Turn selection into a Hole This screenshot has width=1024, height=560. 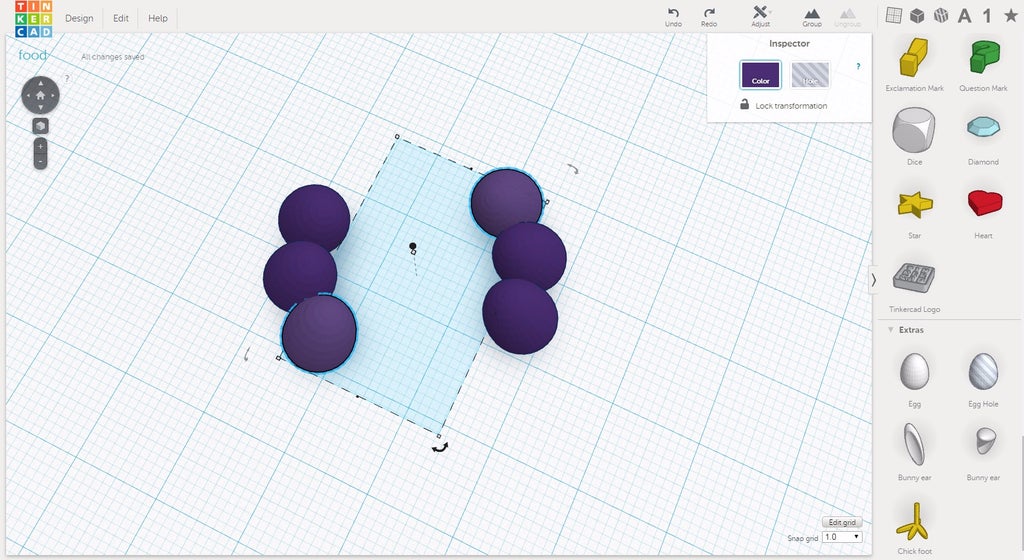click(x=810, y=74)
